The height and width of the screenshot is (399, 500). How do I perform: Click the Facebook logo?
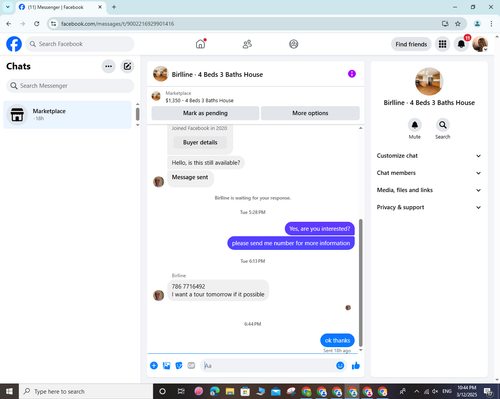(x=14, y=44)
